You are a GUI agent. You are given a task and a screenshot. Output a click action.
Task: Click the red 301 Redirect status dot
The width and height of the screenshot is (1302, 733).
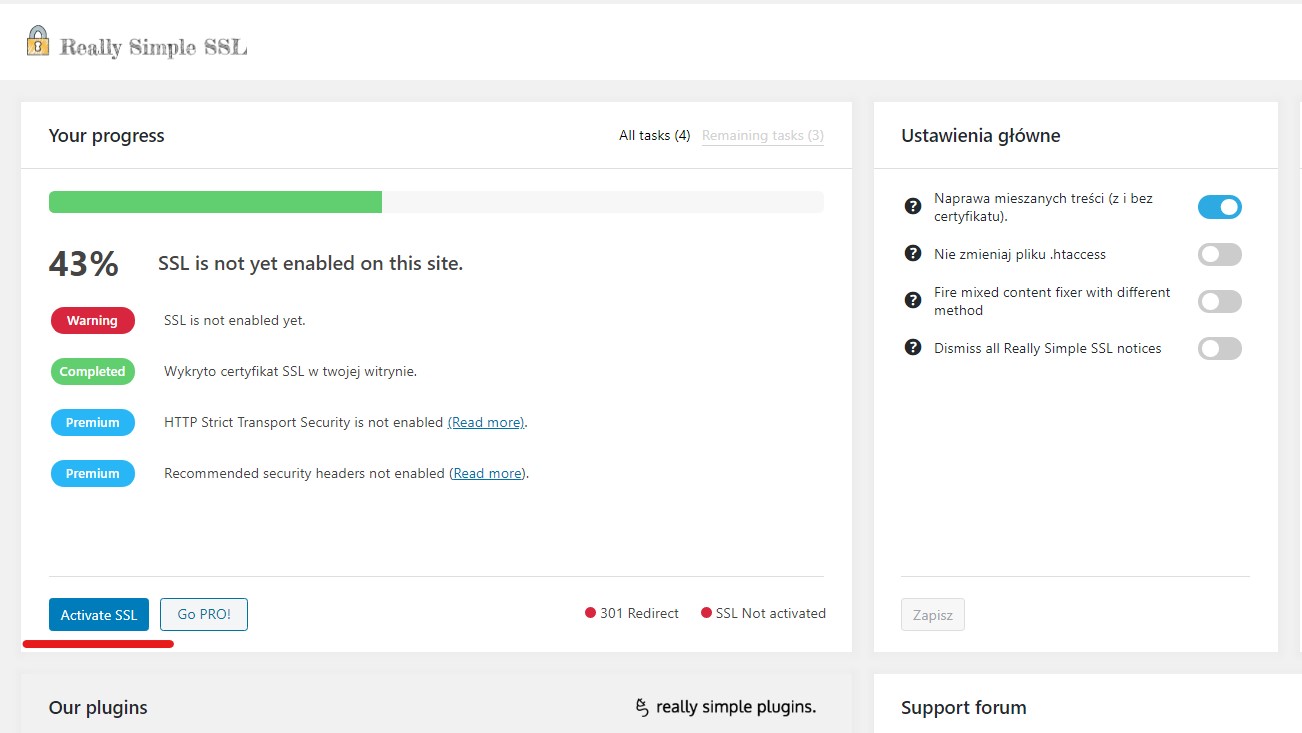(x=590, y=613)
